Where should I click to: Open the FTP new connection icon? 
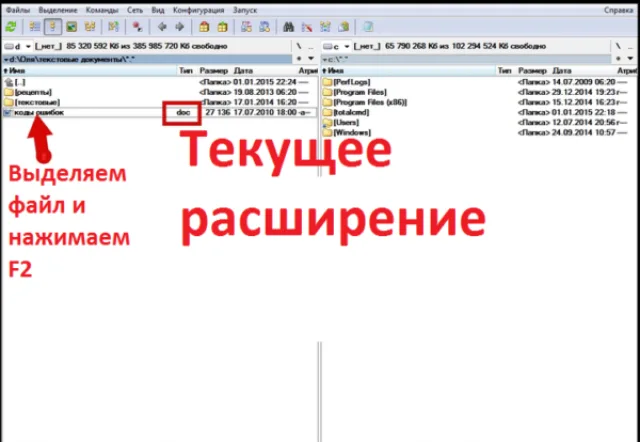pos(264,27)
